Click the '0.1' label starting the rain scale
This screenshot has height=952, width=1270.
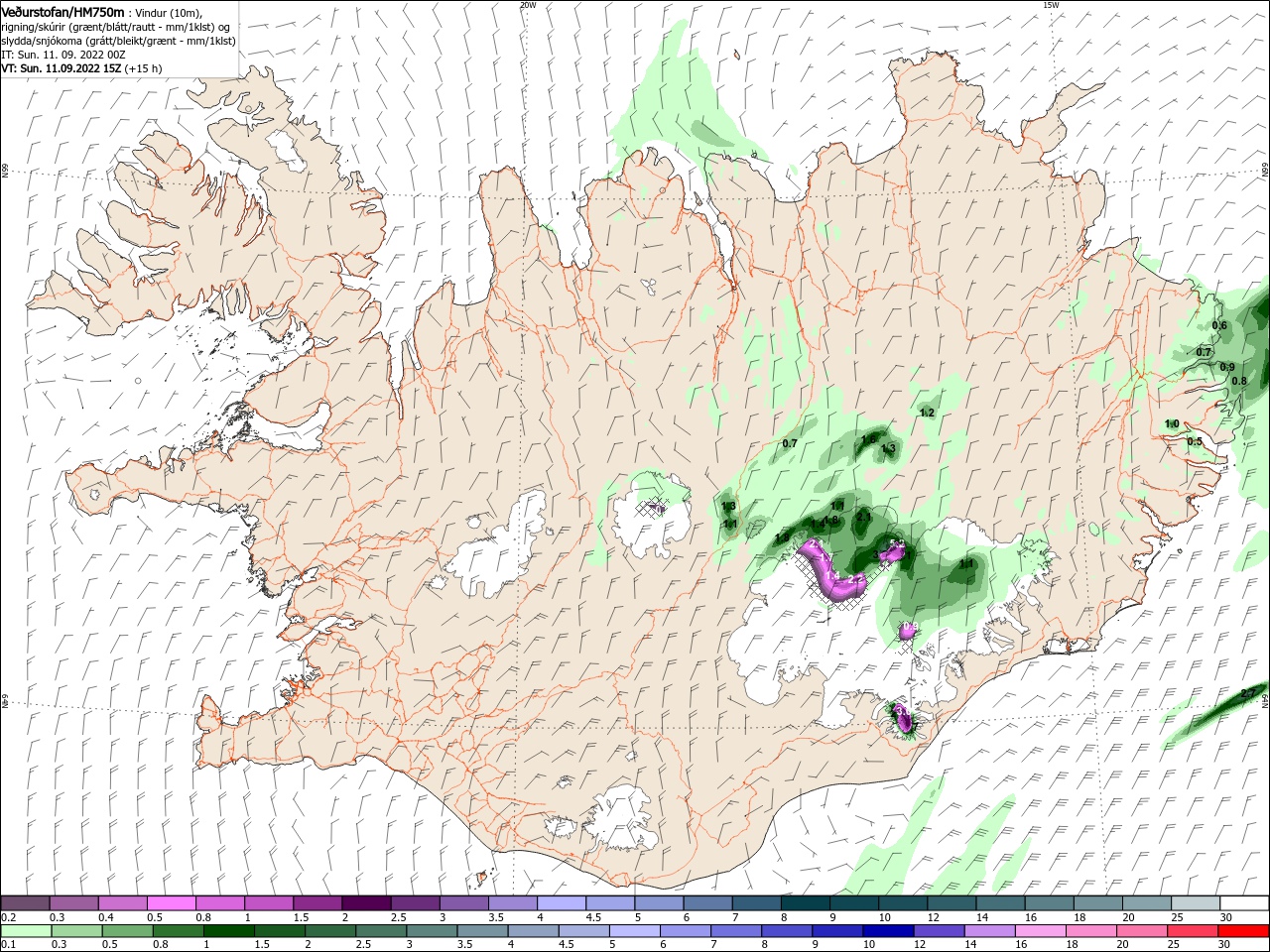click(8, 945)
